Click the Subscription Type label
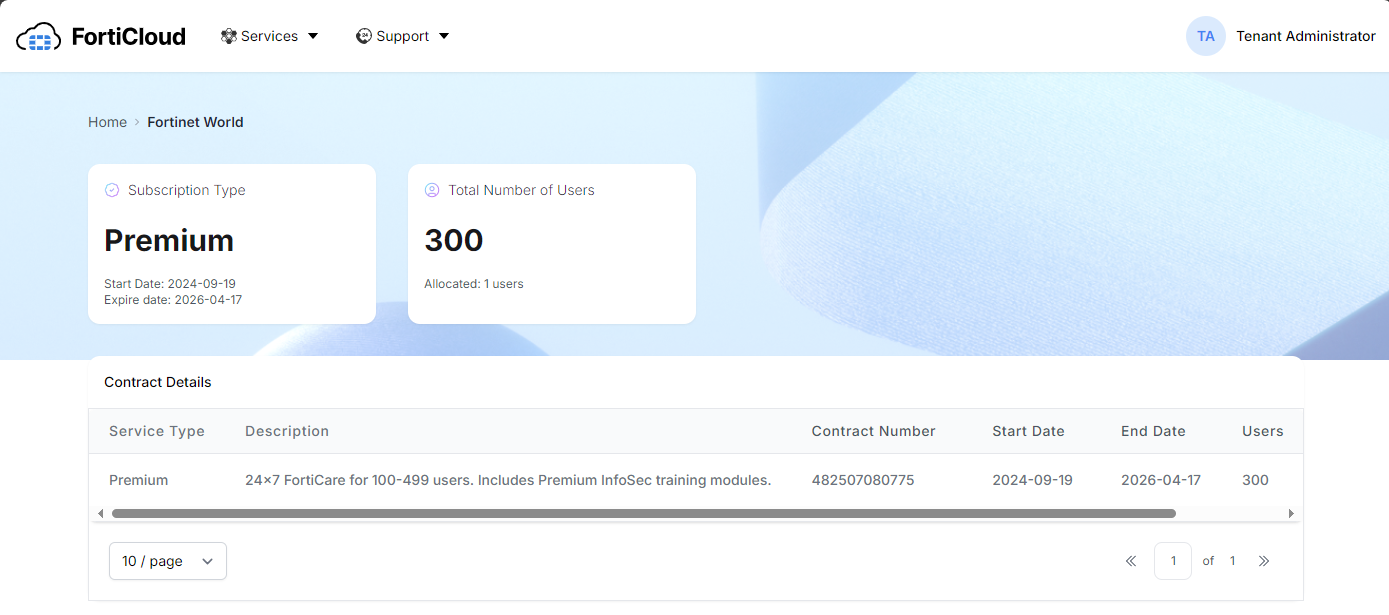This screenshot has width=1389, height=615. tap(187, 190)
